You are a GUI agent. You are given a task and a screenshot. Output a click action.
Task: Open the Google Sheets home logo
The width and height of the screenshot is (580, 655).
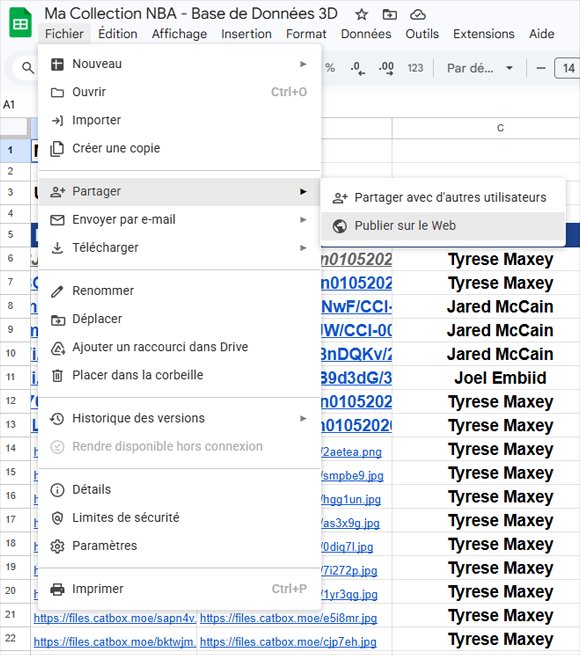click(20, 23)
